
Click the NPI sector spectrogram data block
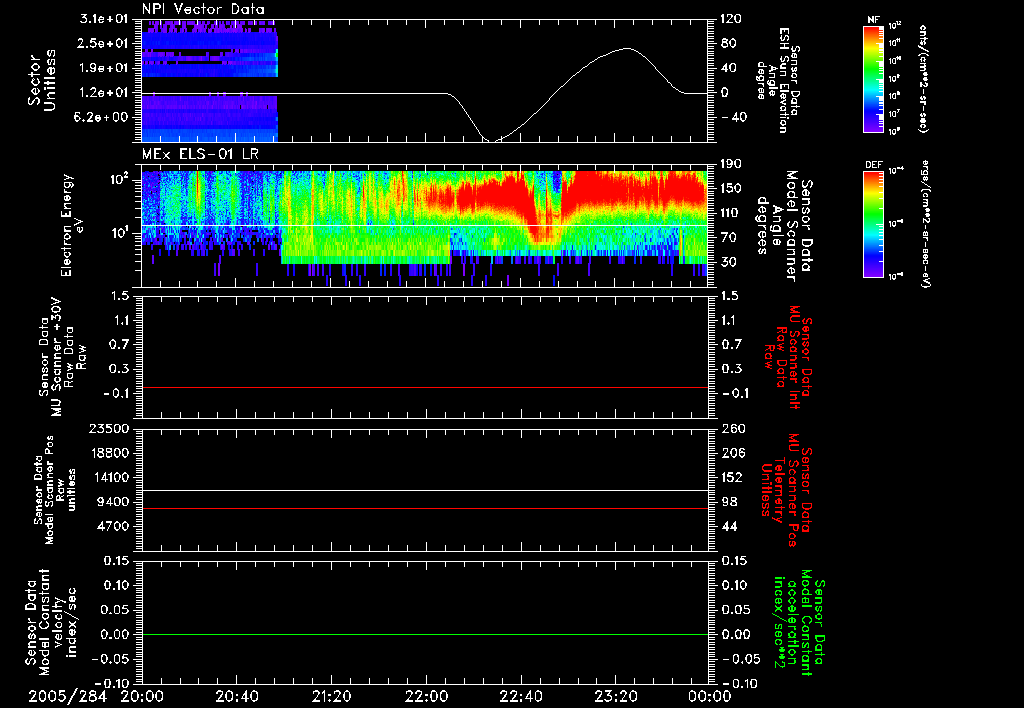click(x=210, y=81)
